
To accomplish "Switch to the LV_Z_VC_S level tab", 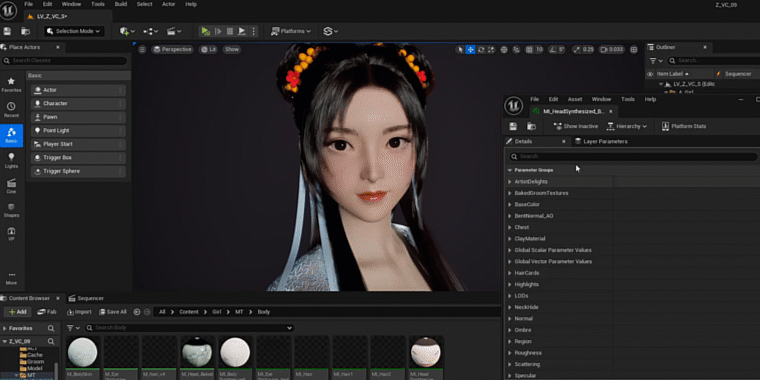I will 52,16.
